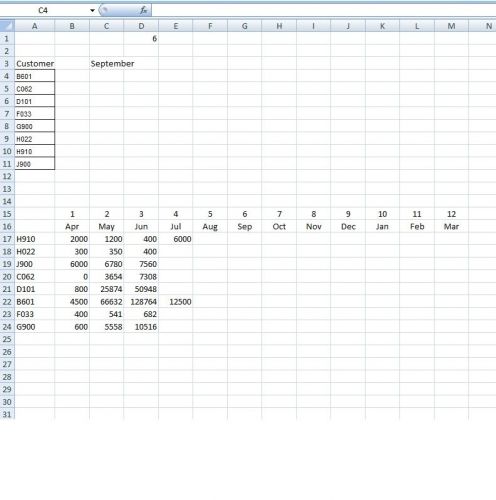Select customer cell D101 in row 6
This screenshot has height=500, width=496.
click(35, 101)
